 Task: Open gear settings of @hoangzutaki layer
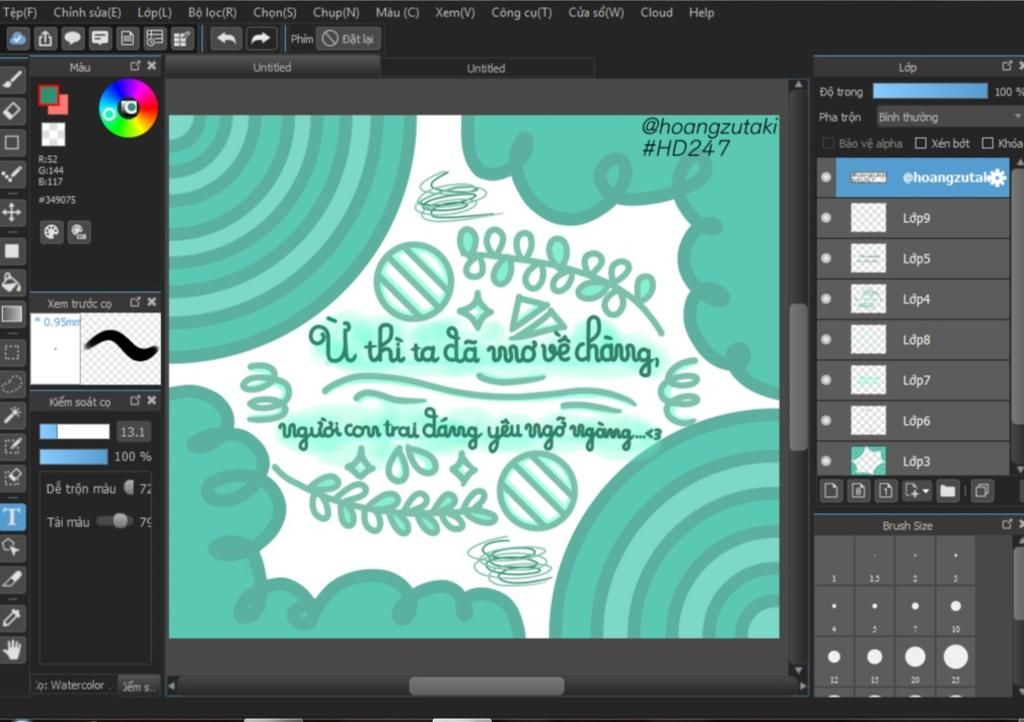pyautogui.click(x=997, y=178)
